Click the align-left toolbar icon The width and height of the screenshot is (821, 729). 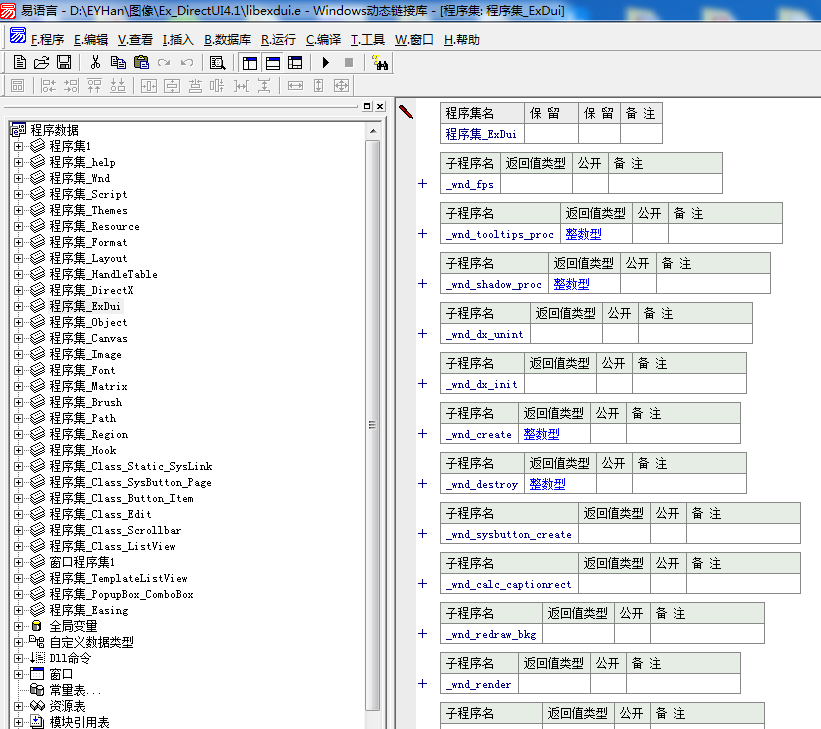pos(48,85)
